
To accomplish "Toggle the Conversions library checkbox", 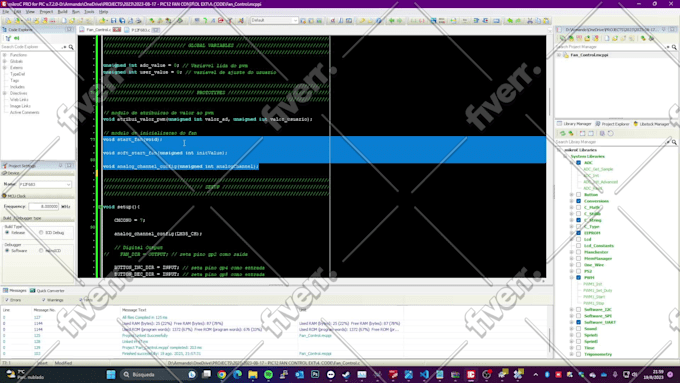I will click(579, 201).
